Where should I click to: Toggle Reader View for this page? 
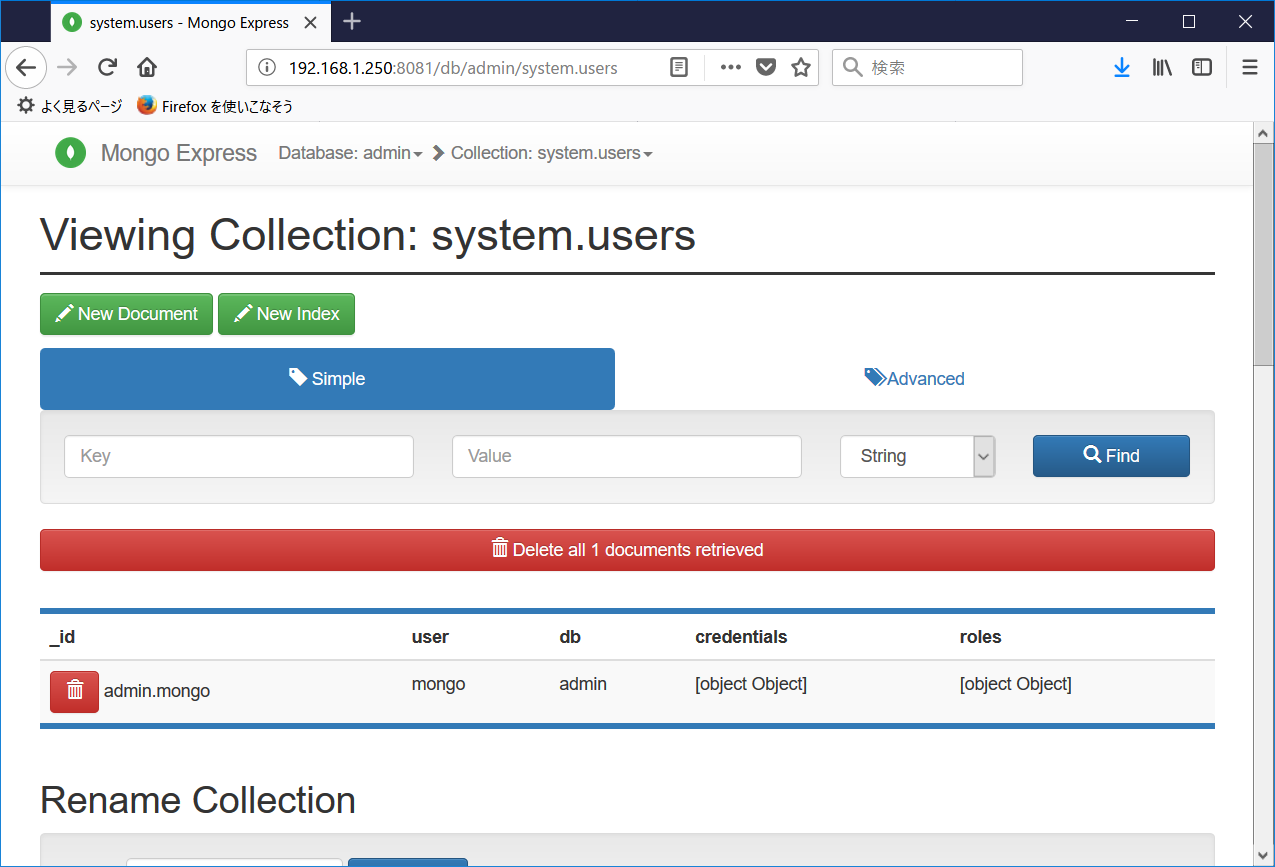(679, 67)
